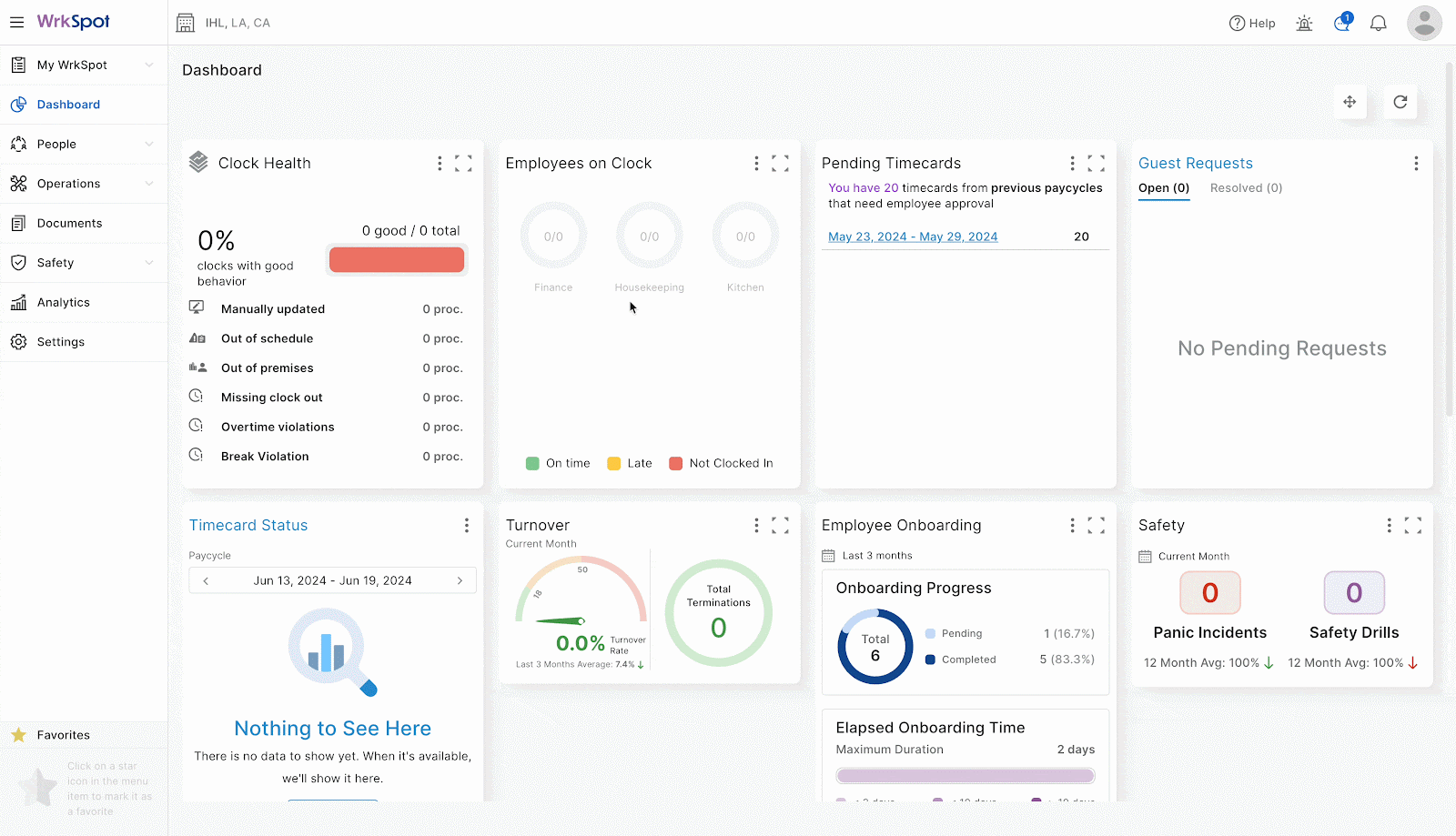Switch to the Resolved (0) tab

(1246, 188)
